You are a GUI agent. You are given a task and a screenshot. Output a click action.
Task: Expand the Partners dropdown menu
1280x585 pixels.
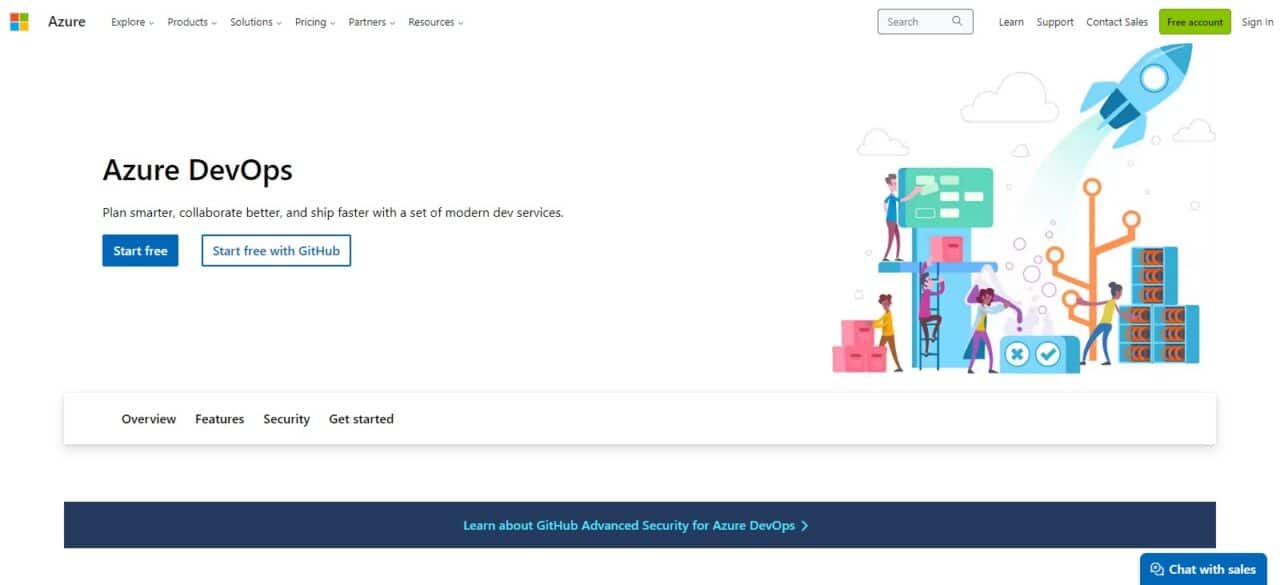click(x=372, y=22)
